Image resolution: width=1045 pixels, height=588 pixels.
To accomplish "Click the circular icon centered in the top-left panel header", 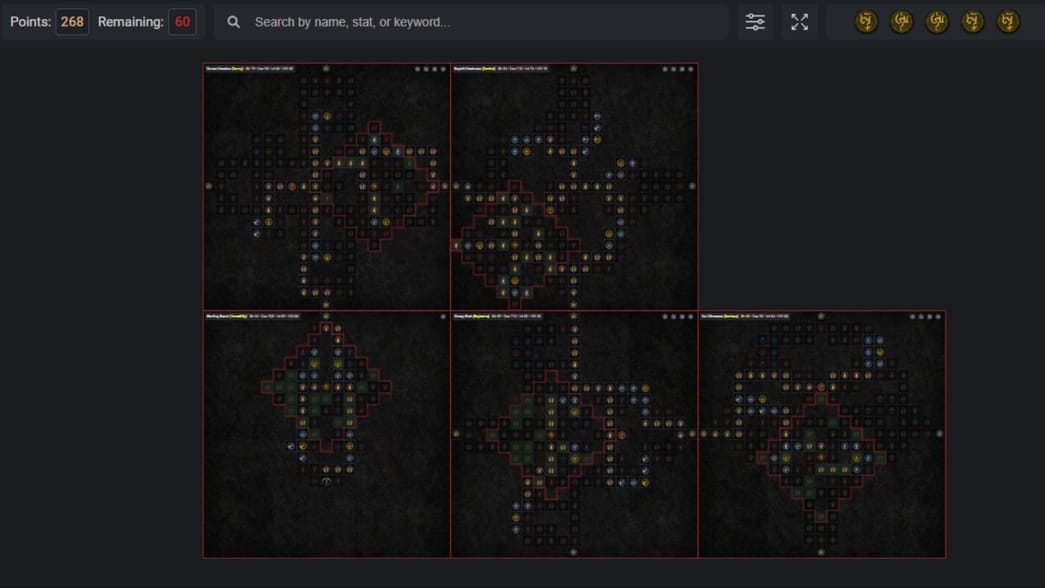I will [326, 70].
